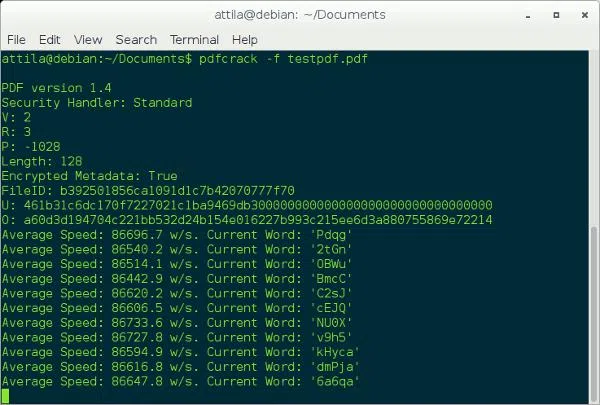Click the FileID hash line

(x=148, y=190)
